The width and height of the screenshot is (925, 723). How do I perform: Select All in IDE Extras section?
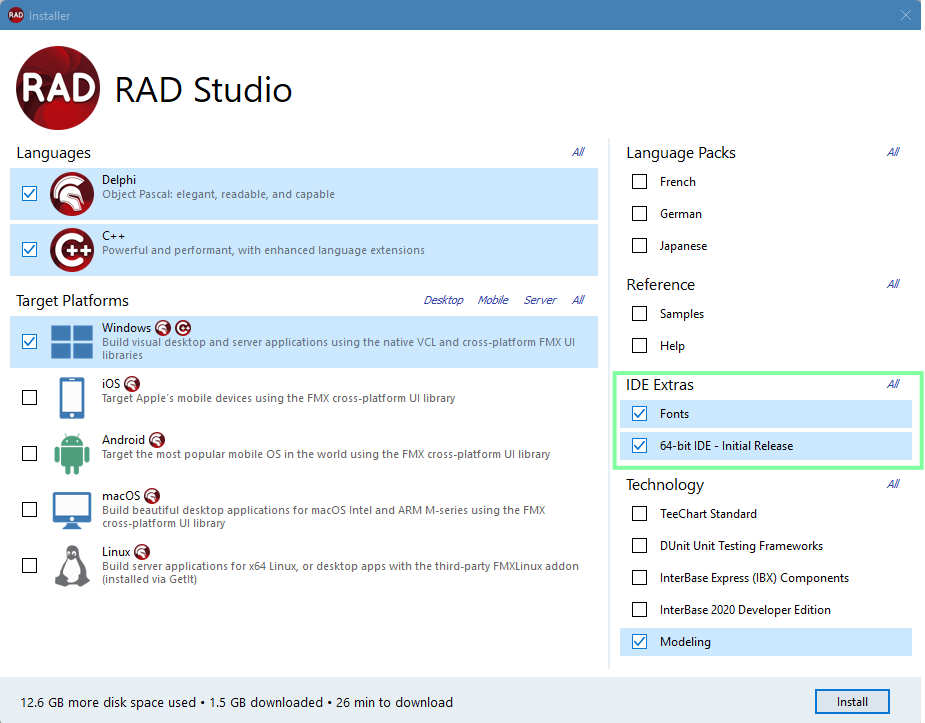[x=893, y=384]
